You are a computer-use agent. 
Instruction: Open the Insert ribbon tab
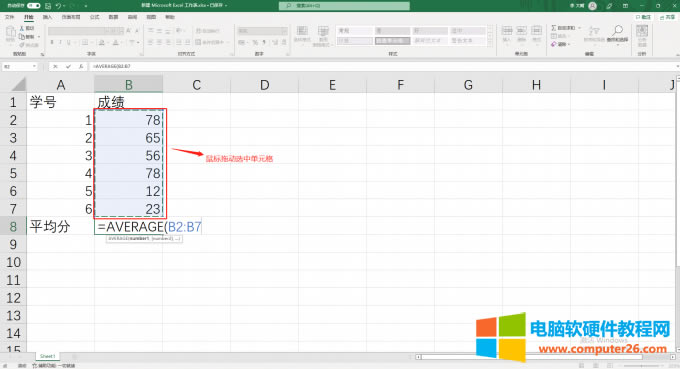pos(47,17)
